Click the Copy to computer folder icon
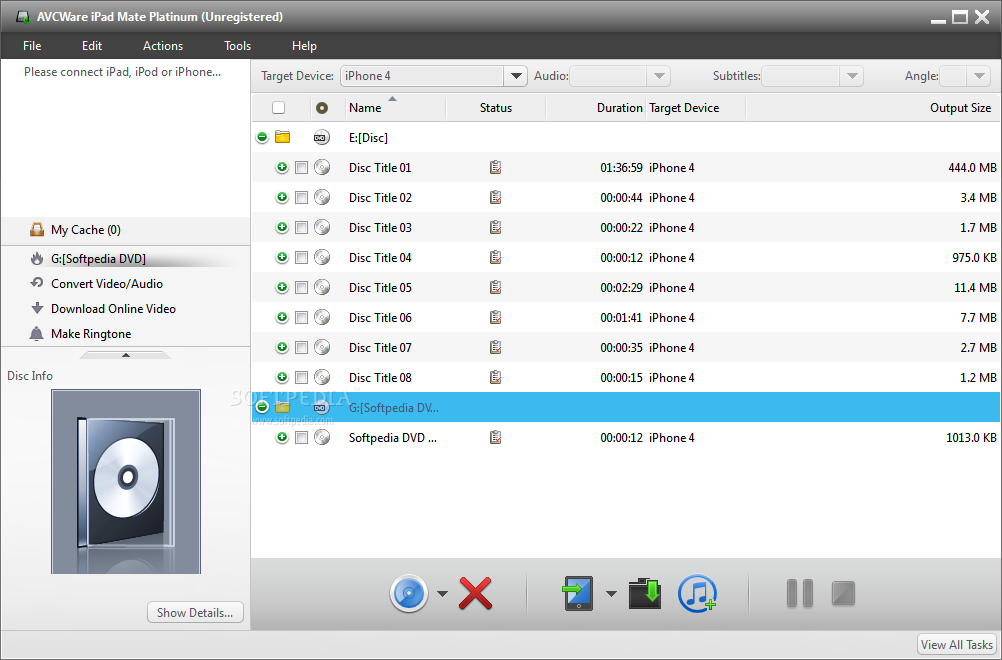This screenshot has height=660, width=1002. [645, 594]
